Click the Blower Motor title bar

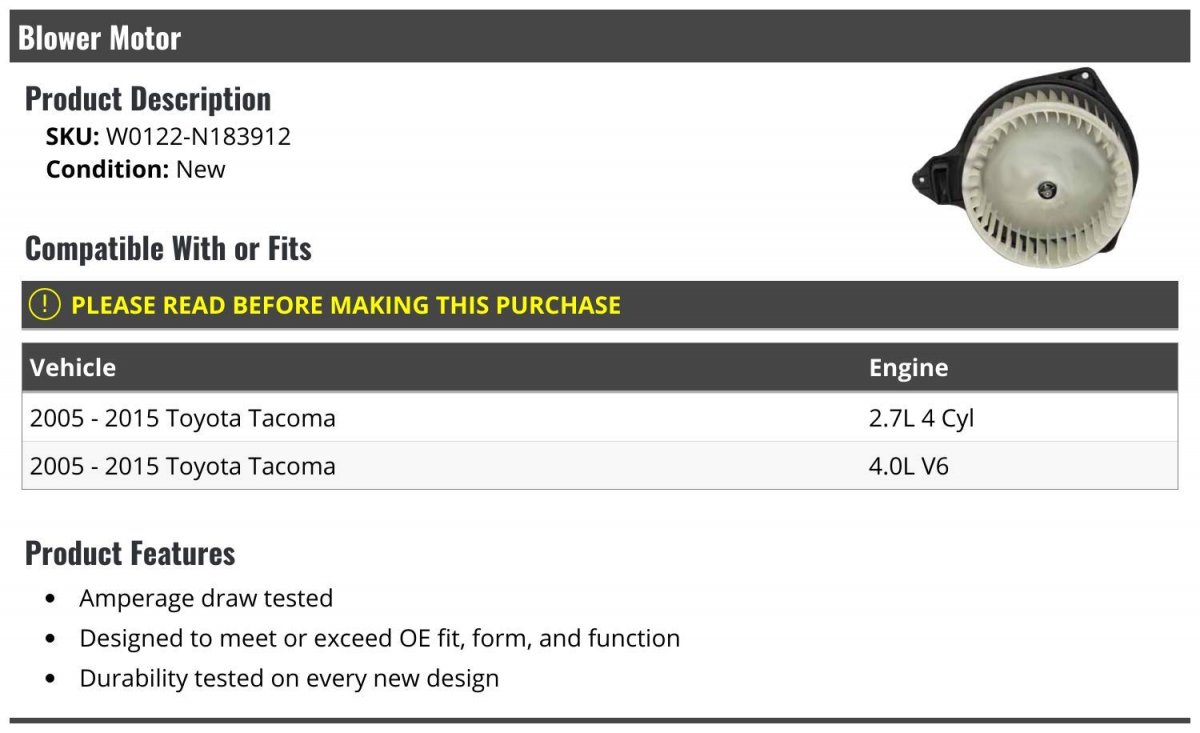(x=600, y=37)
